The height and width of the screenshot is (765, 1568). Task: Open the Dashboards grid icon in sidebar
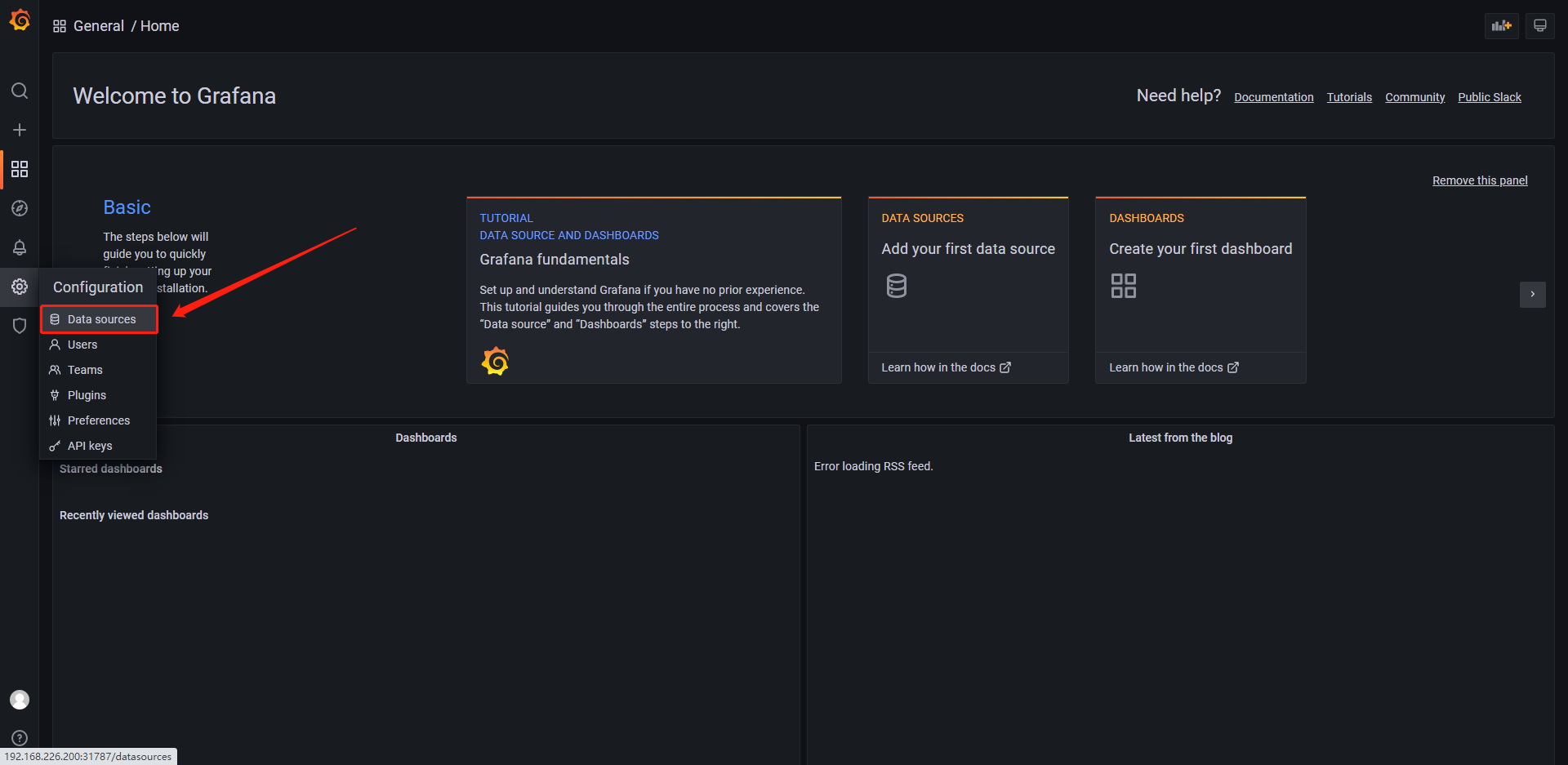pos(20,169)
